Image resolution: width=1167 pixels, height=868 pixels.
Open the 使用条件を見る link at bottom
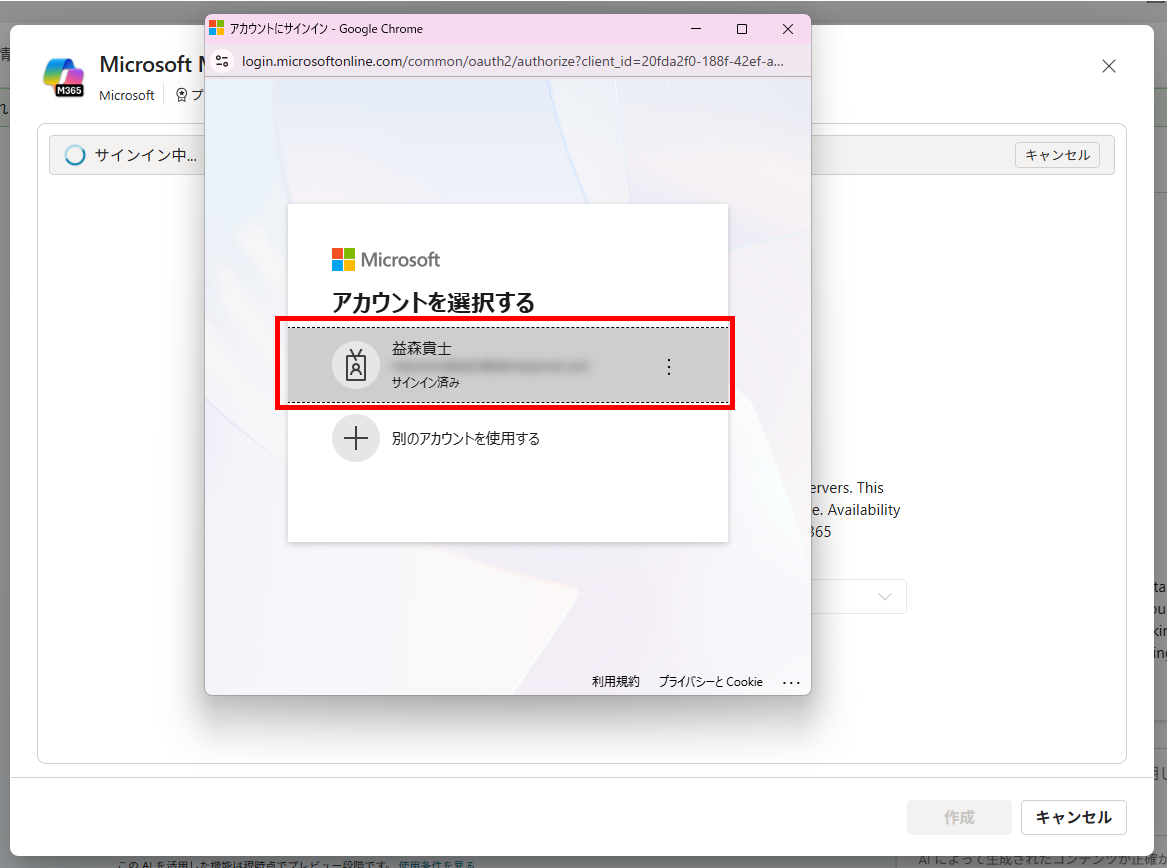tap(436, 864)
